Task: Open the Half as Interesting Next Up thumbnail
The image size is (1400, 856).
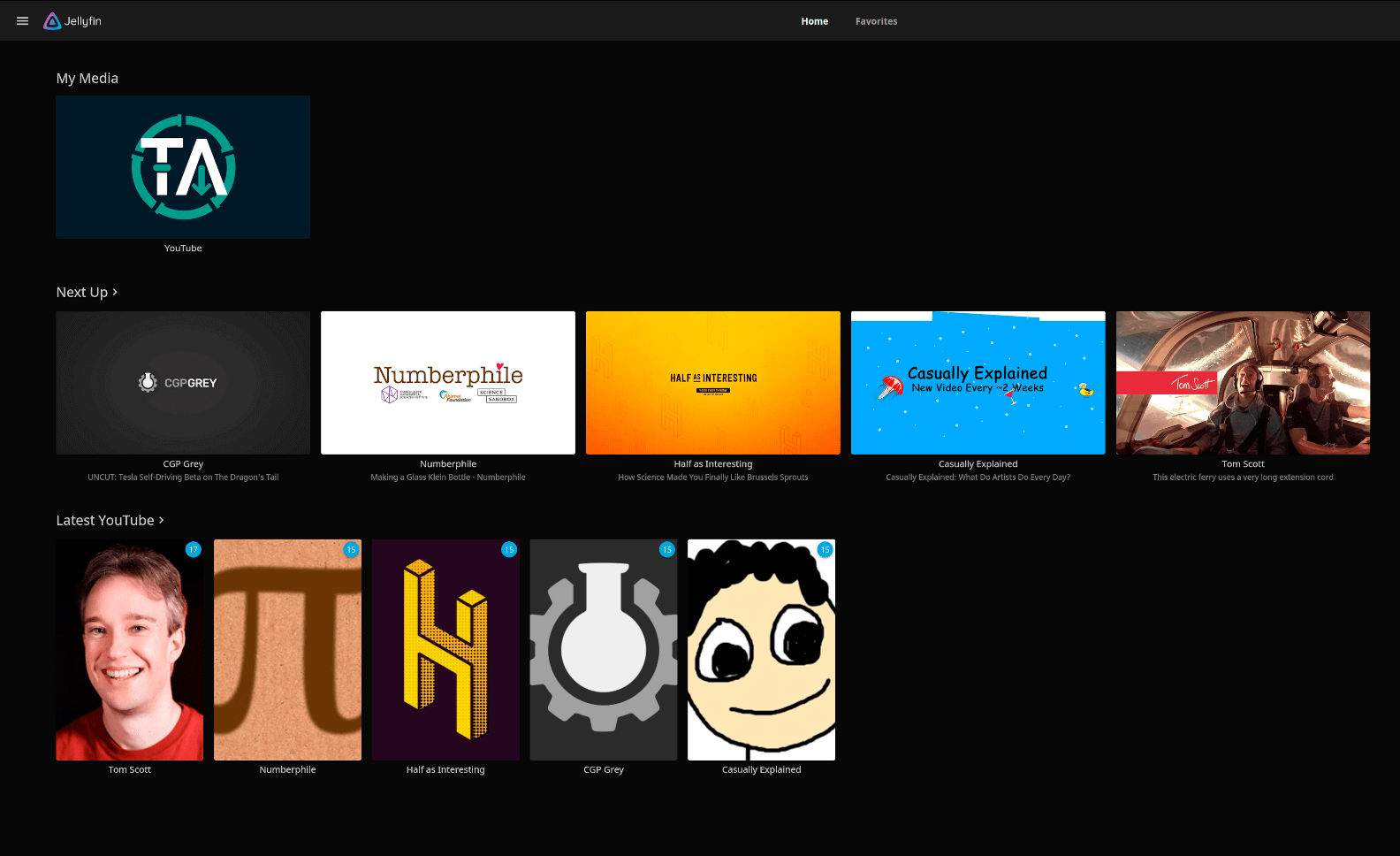Action: (x=713, y=383)
